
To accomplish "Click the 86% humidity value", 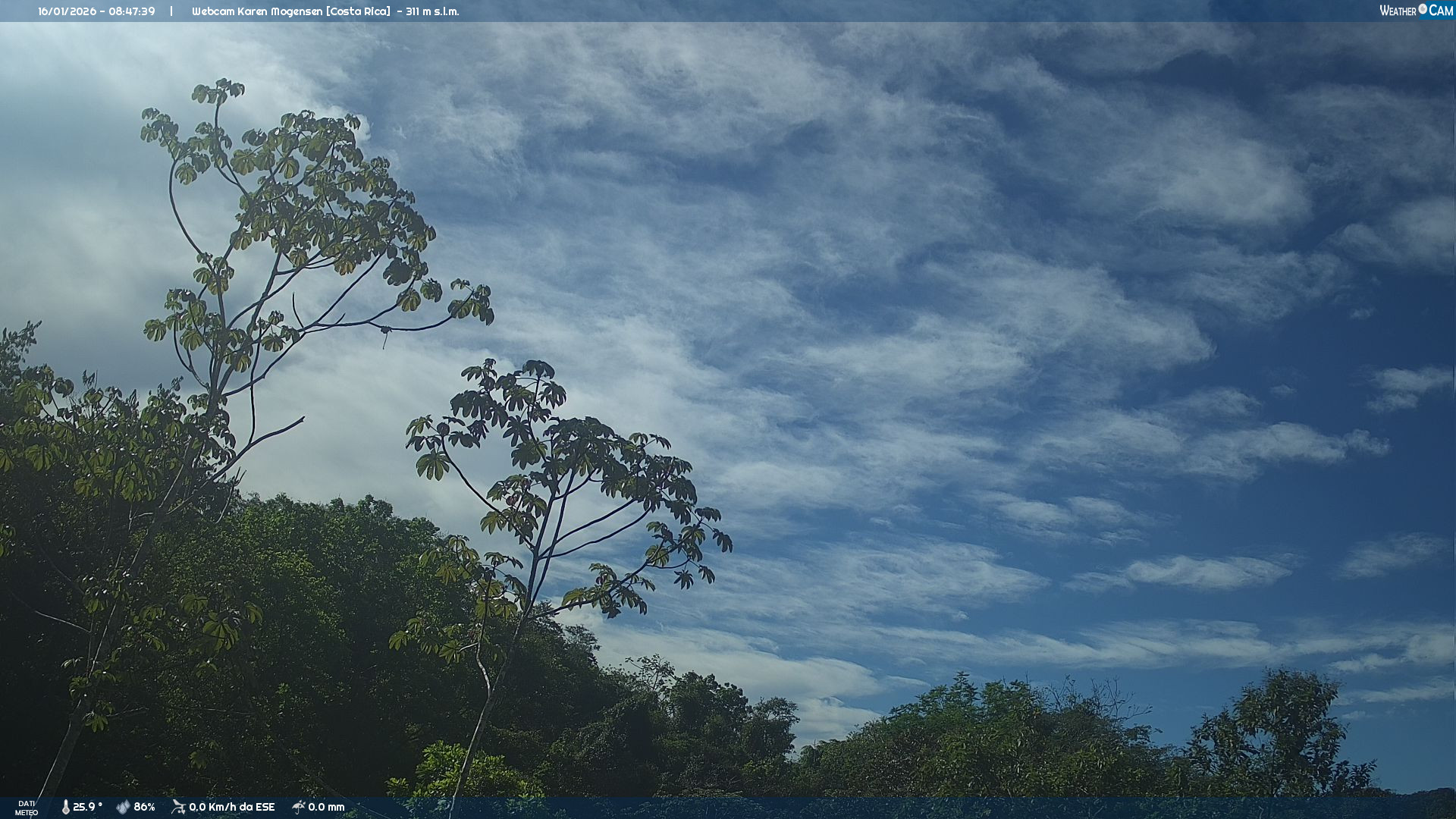I will pyautogui.click(x=144, y=807).
